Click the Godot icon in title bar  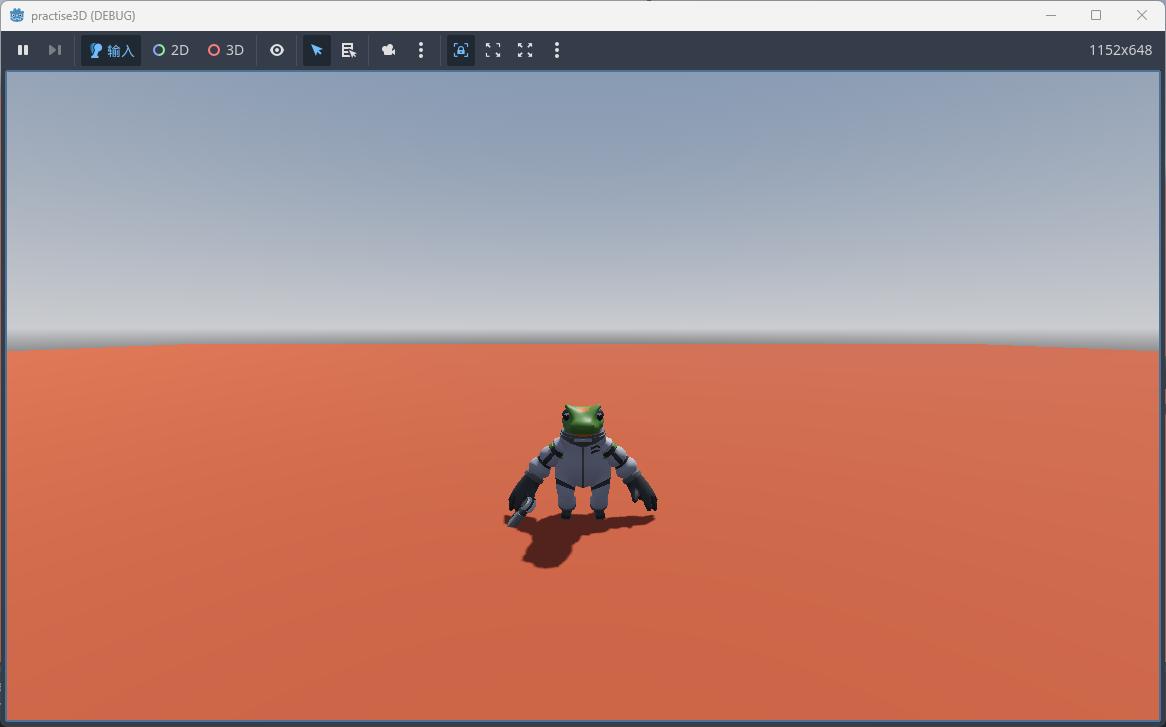pos(16,15)
